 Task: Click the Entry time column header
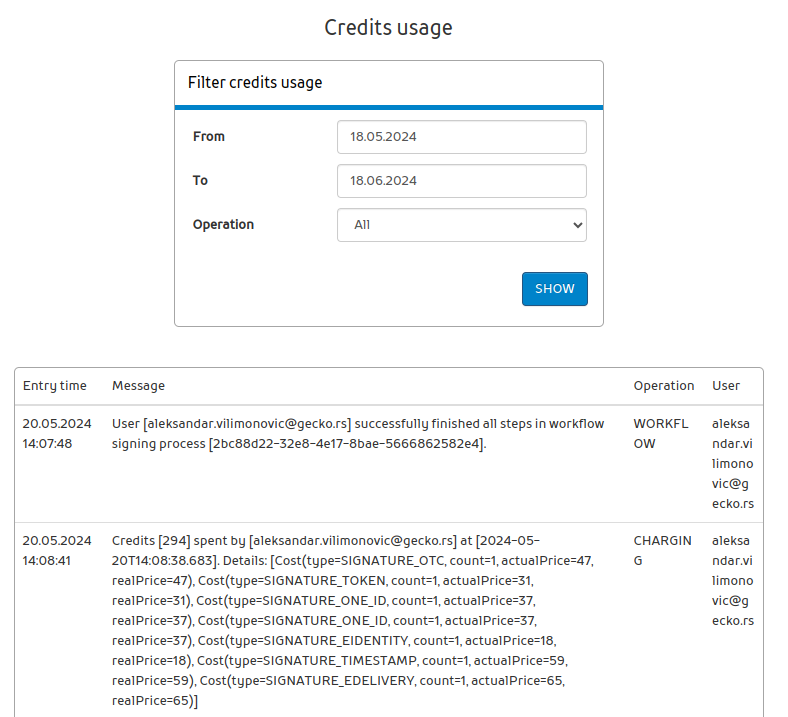(x=55, y=385)
